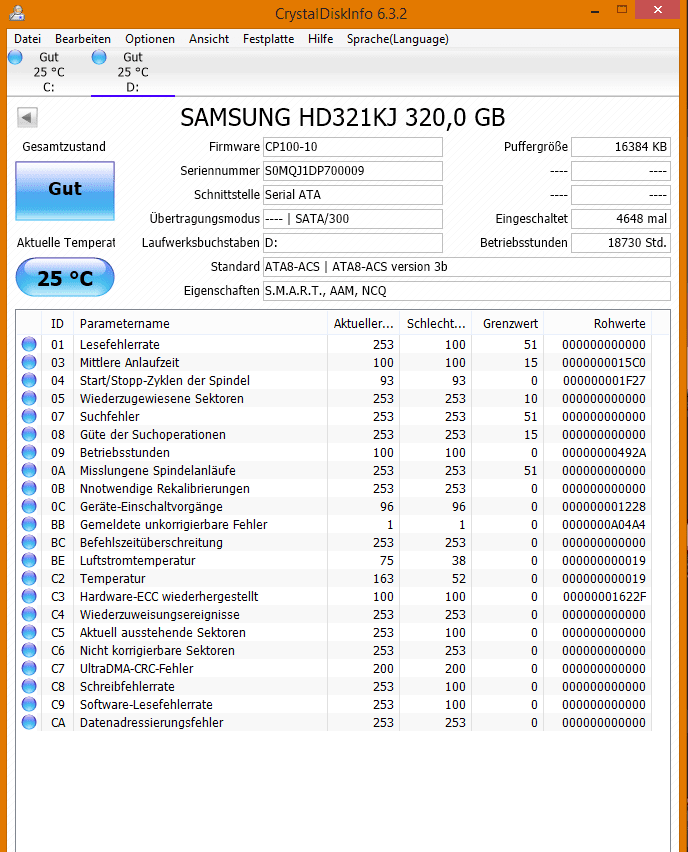Click status orb for Befehlszeitüberschreitung
This screenshot has width=688, height=852.
point(29,542)
